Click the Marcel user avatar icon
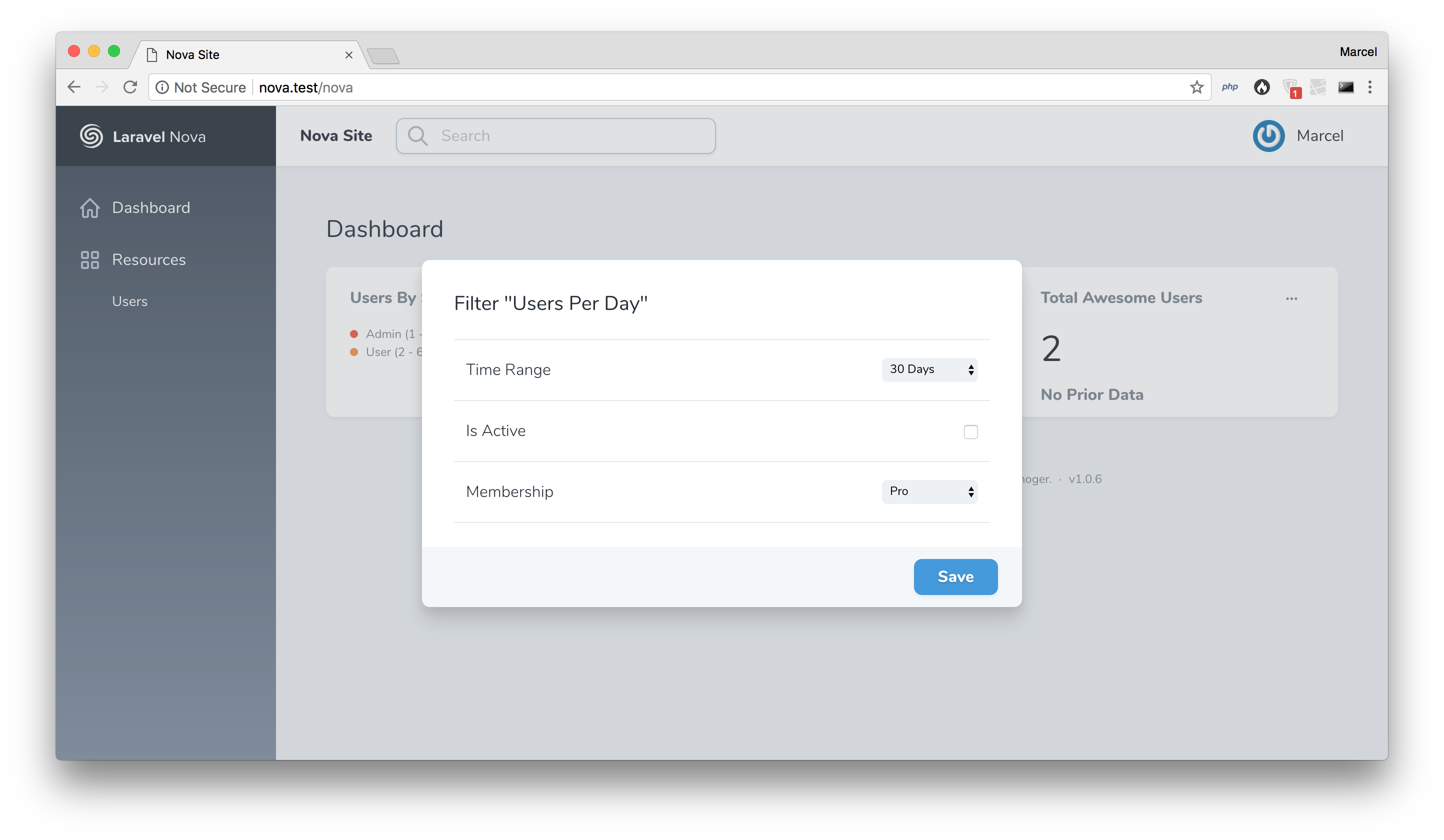The height and width of the screenshot is (840, 1444). coord(1270,136)
